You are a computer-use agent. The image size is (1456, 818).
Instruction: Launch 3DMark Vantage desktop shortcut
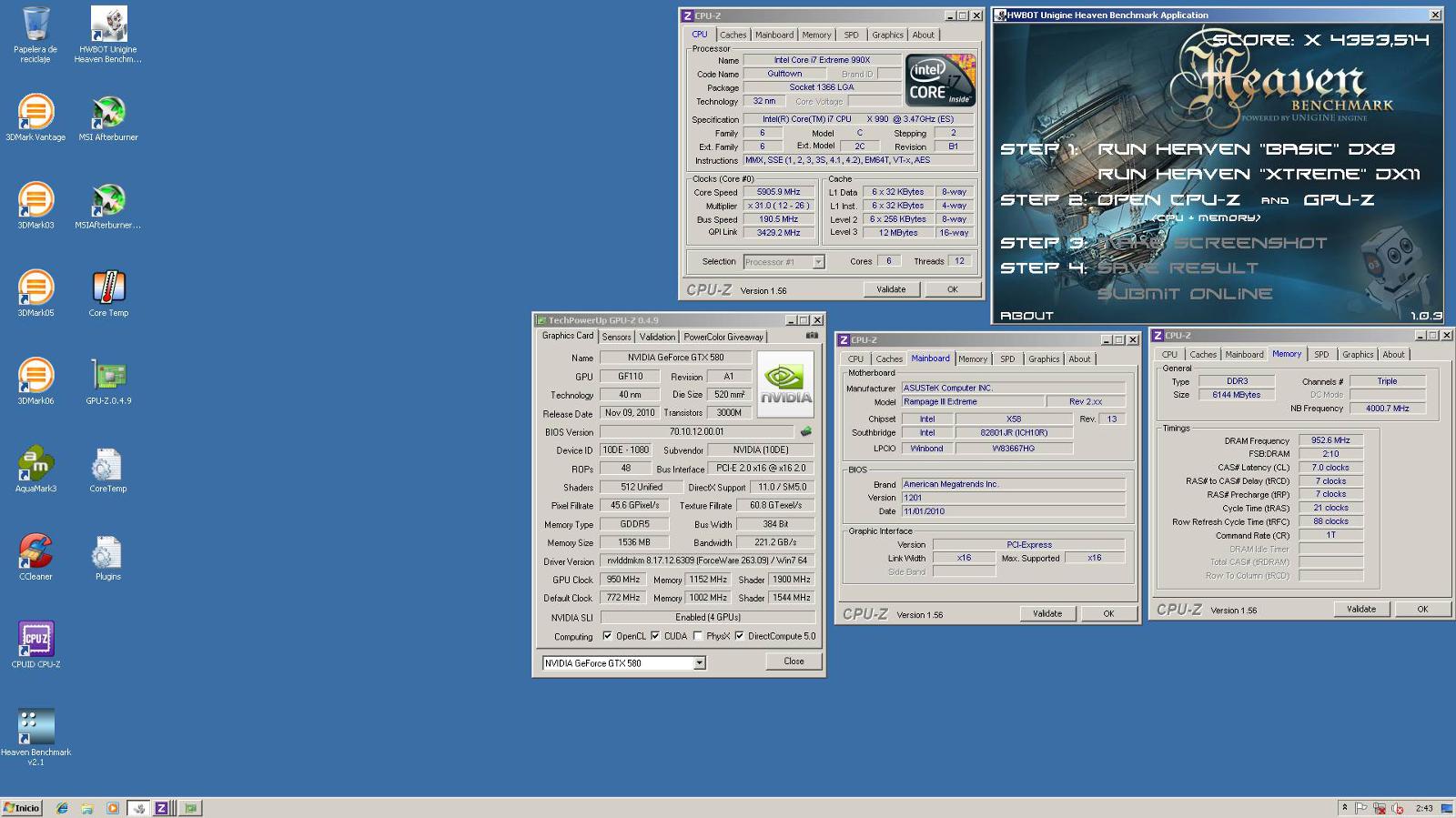point(35,117)
